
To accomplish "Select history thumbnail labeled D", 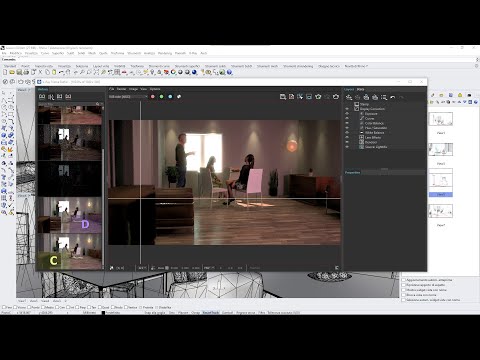I will coord(70,215).
